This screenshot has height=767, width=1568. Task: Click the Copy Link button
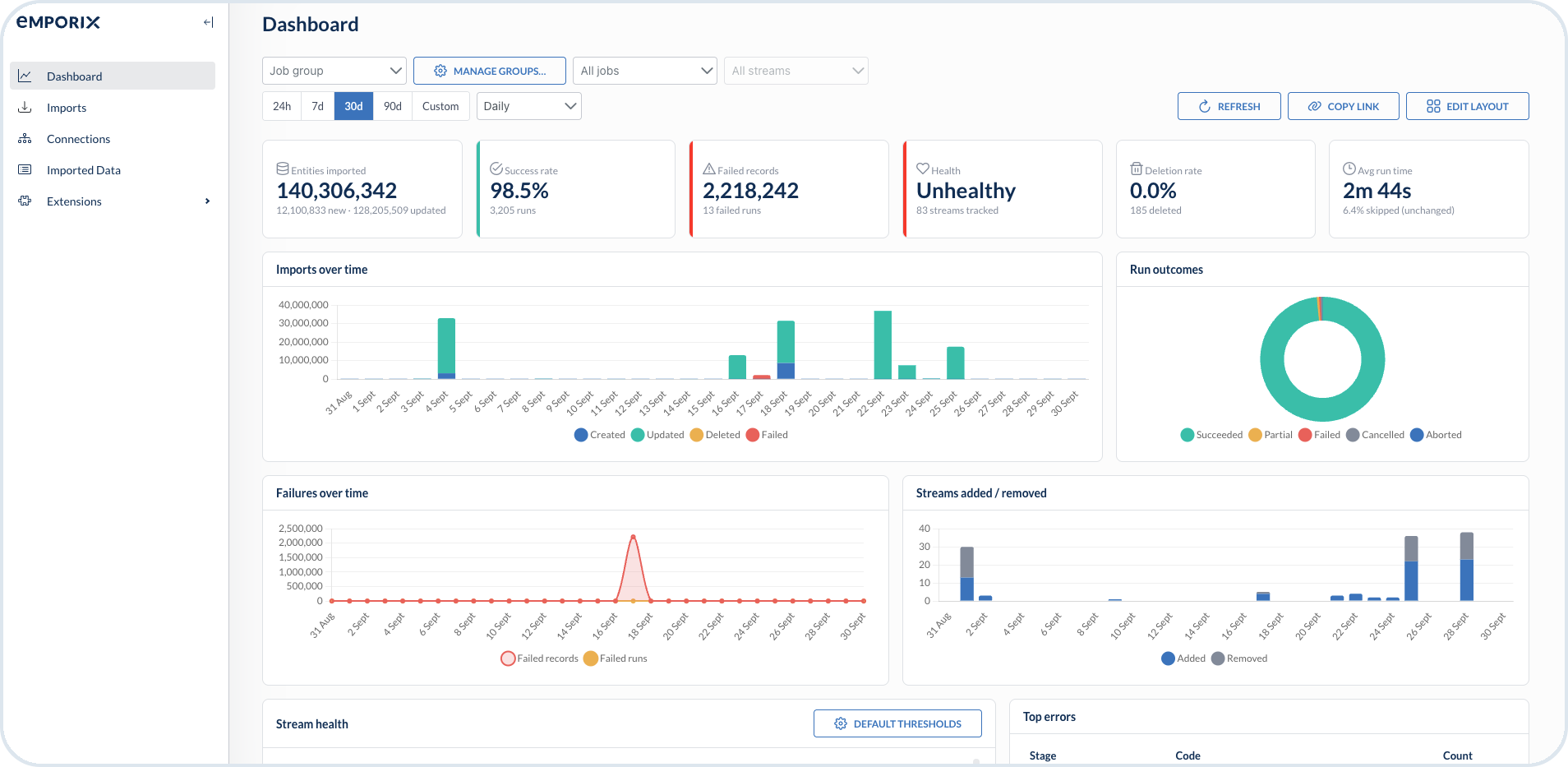(x=1344, y=106)
